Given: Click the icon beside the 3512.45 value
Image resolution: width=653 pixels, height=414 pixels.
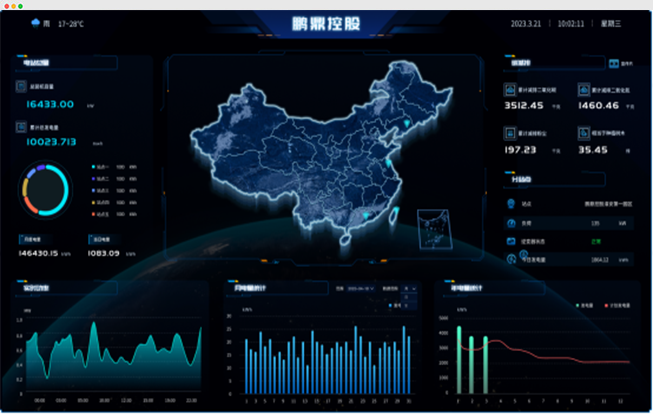Looking at the screenshot, I should pyautogui.click(x=510, y=88).
